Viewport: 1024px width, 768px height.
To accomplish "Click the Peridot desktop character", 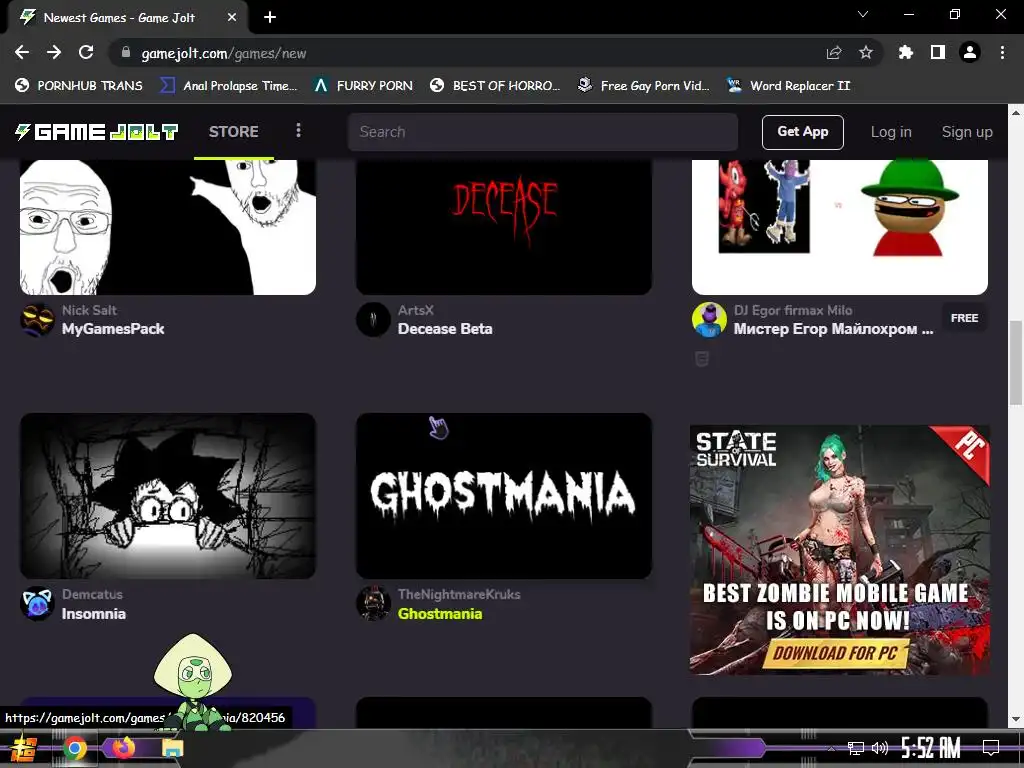I will 192,681.
